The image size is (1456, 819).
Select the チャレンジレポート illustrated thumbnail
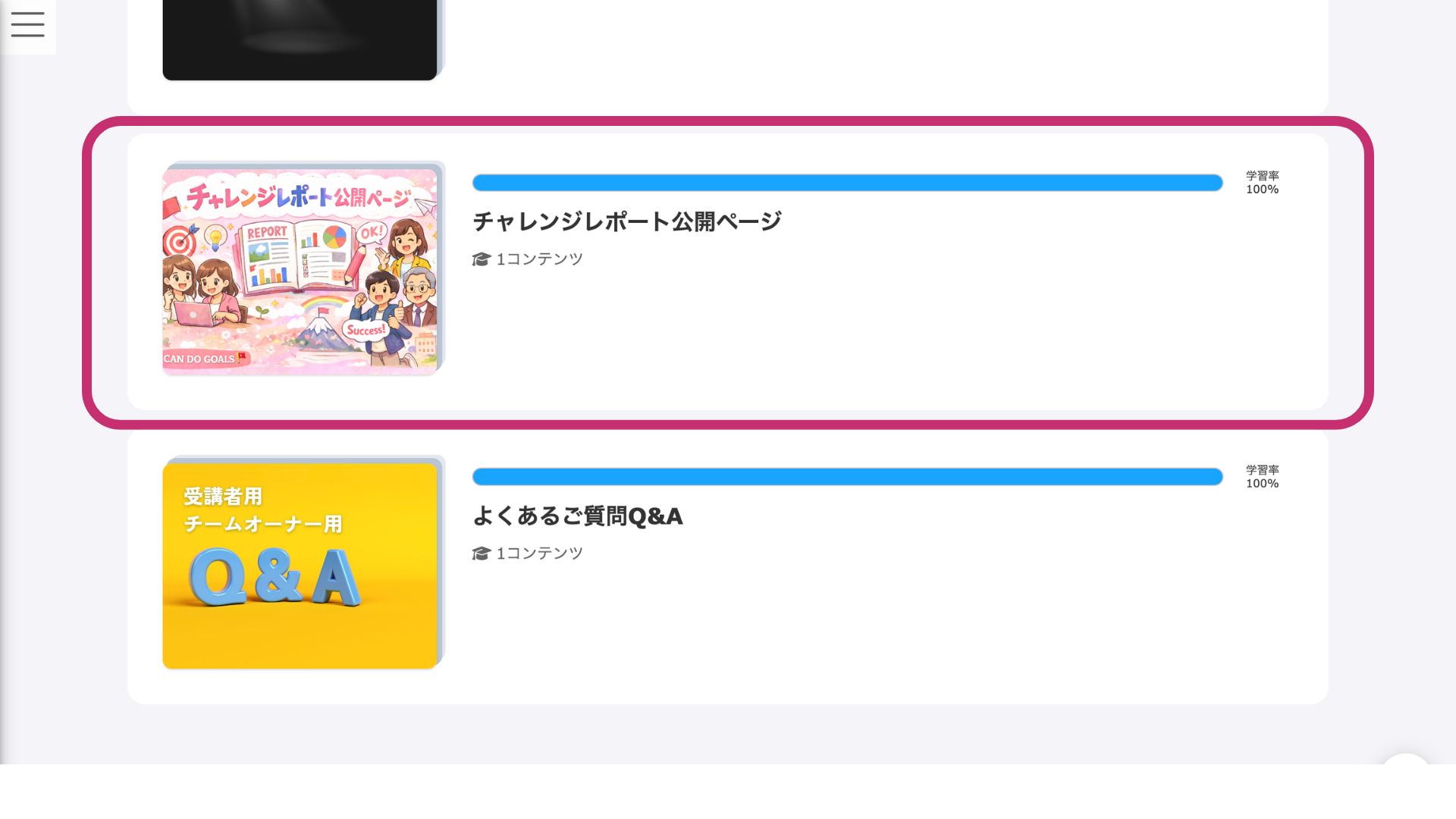click(x=300, y=271)
